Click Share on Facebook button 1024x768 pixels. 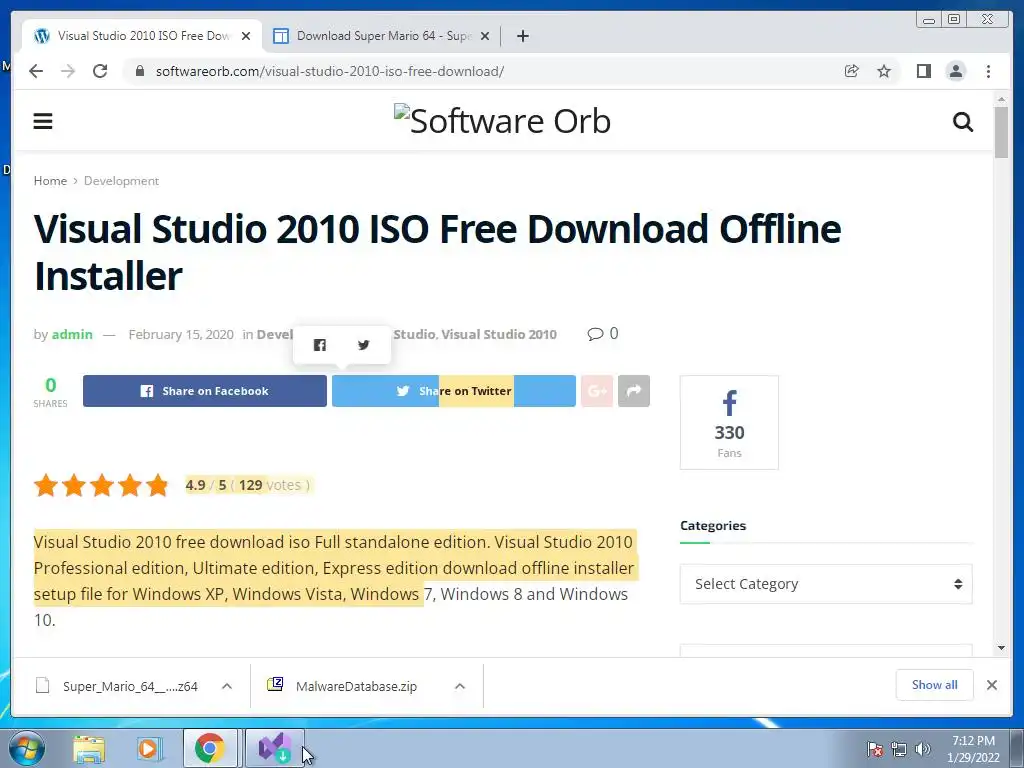tap(204, 391)
